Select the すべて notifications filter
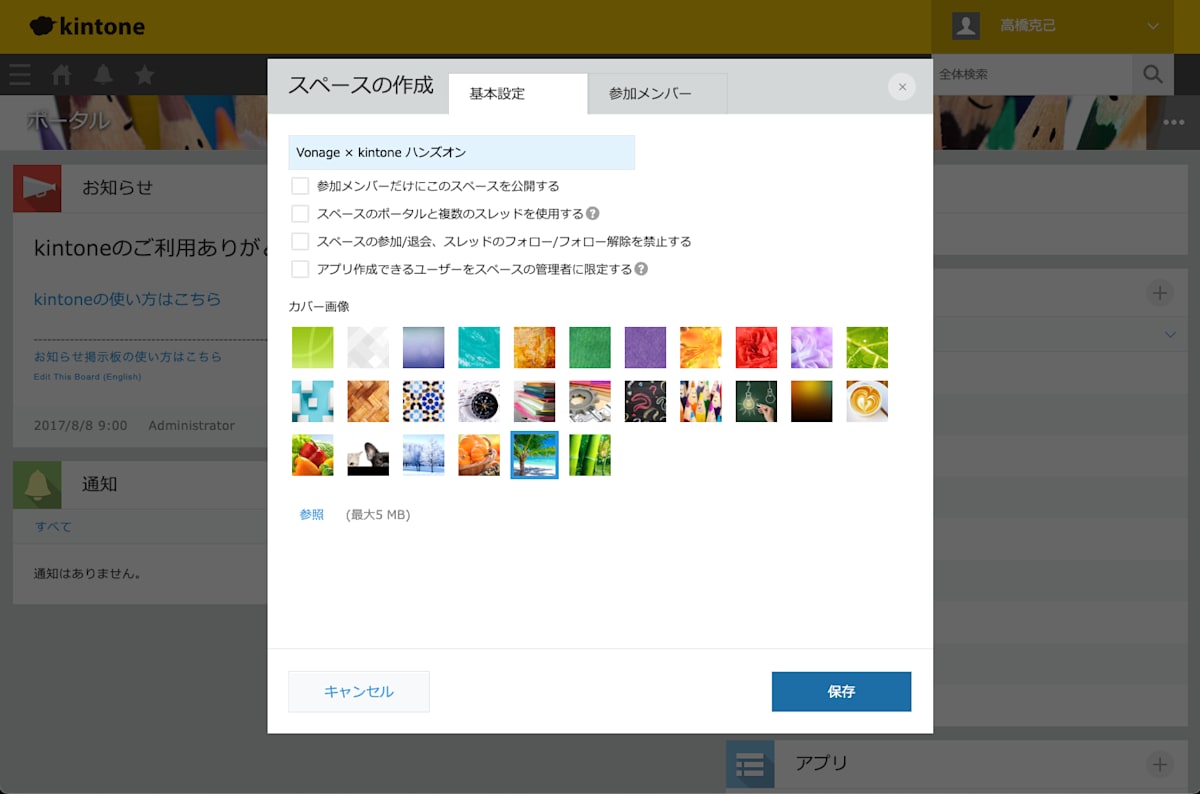 tap(53, 527)
